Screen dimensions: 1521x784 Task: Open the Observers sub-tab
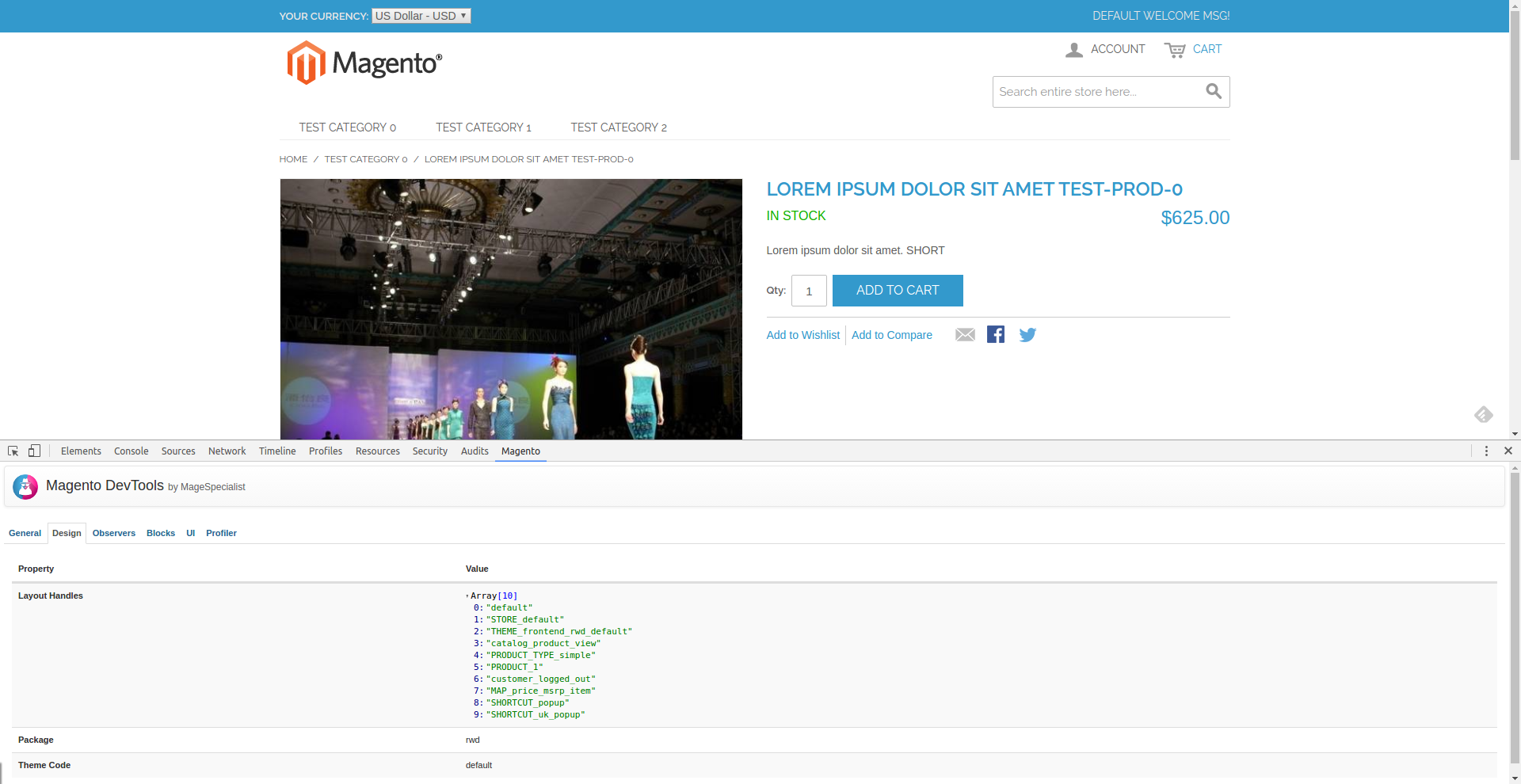[114, 533]
